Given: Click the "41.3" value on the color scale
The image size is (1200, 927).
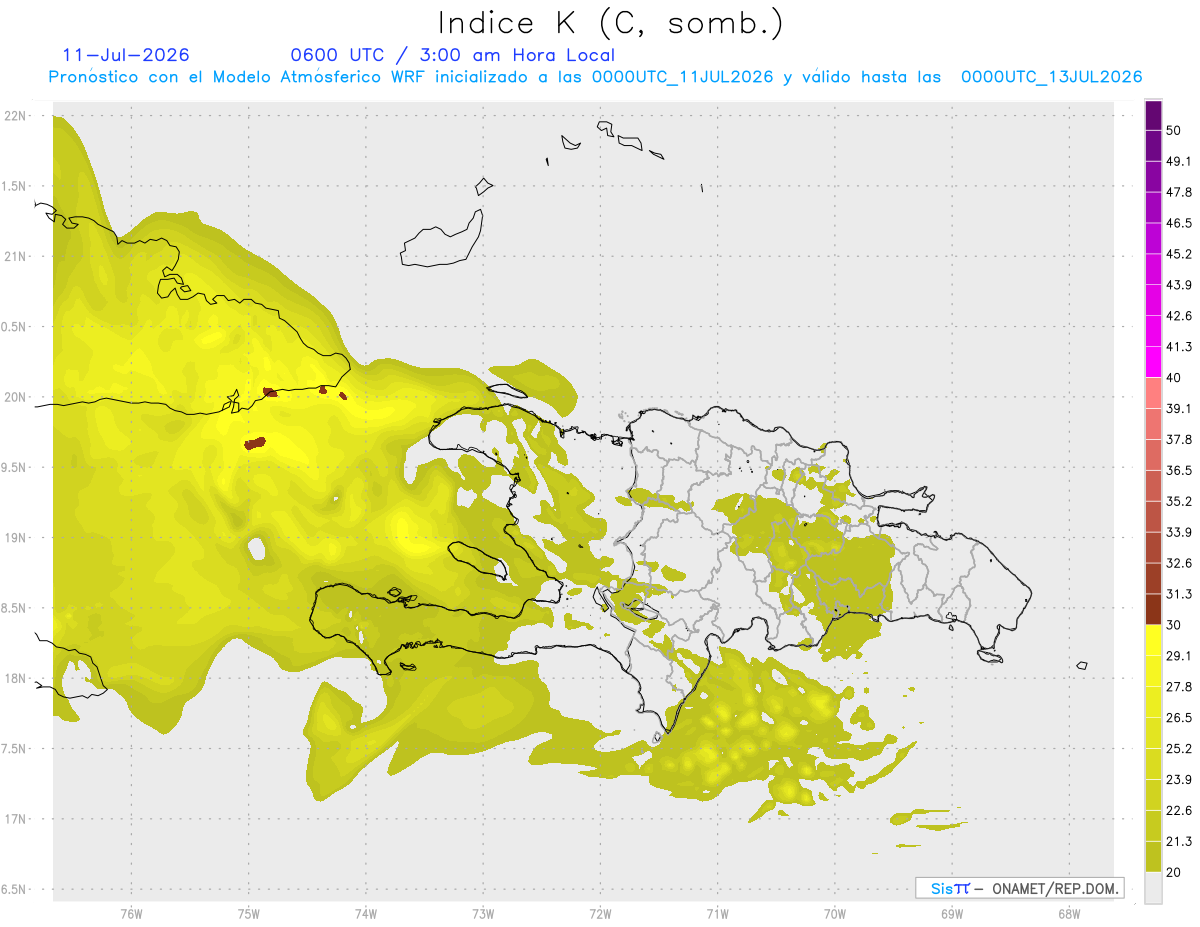Looking at the screenshot, I should tap(1179, 347).
